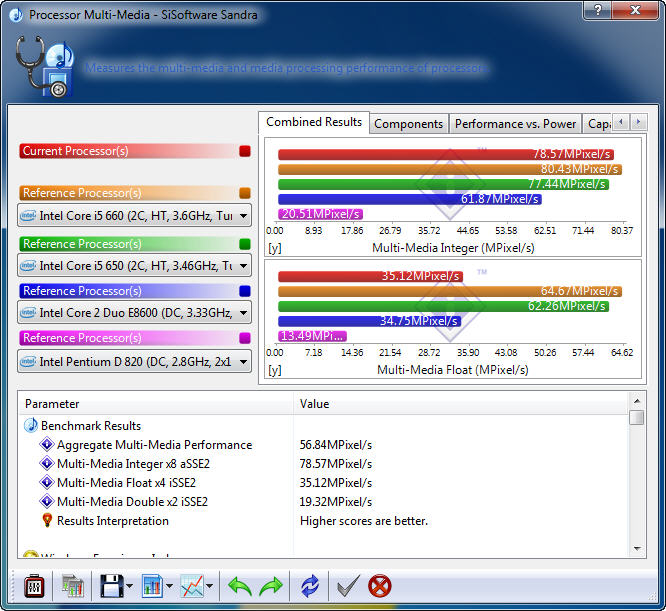
Task: Click the grey checkmark OK icon
Action: pos(348,586)
